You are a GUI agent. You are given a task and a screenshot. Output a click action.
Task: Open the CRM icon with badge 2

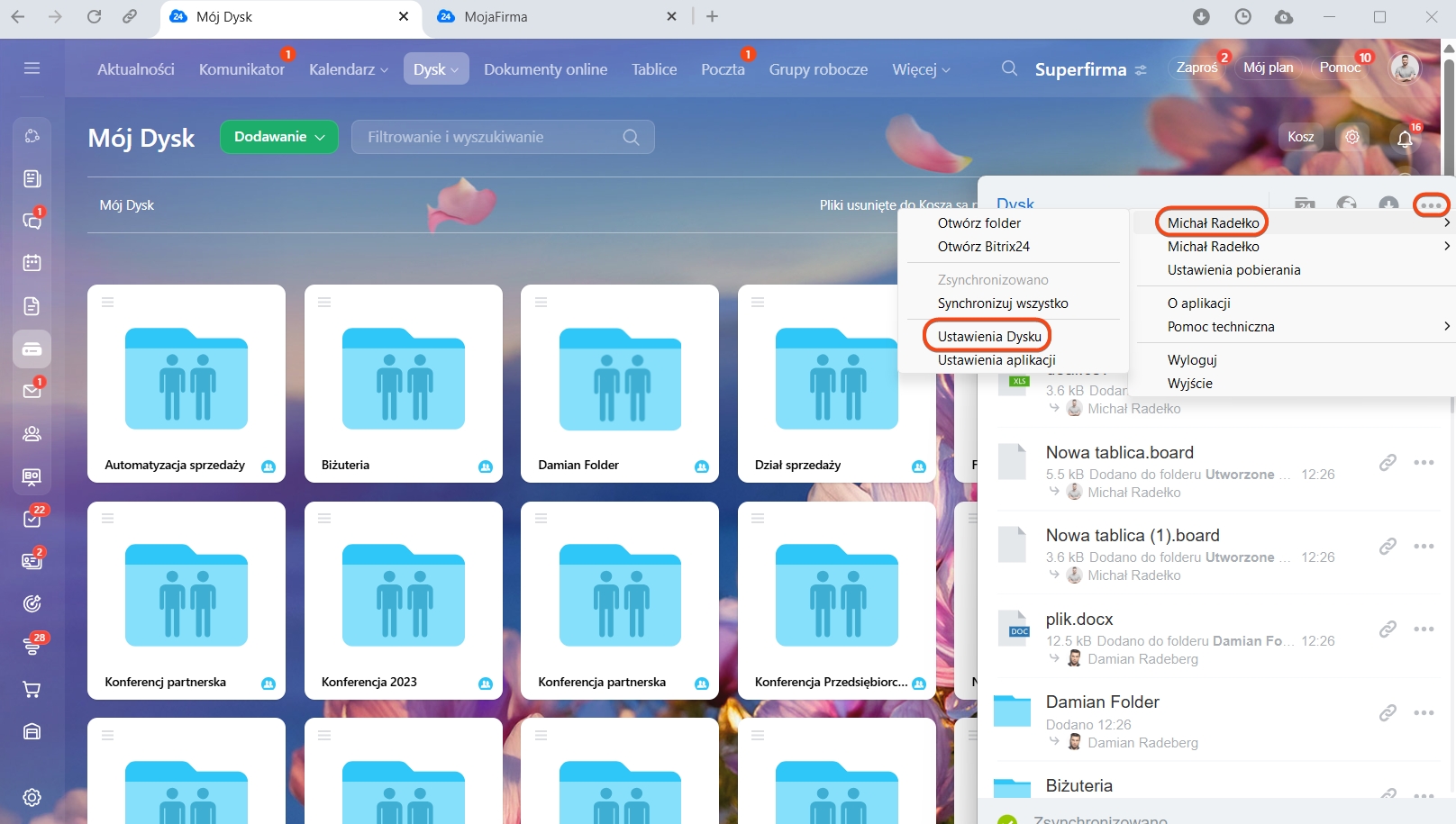[32, 561]
